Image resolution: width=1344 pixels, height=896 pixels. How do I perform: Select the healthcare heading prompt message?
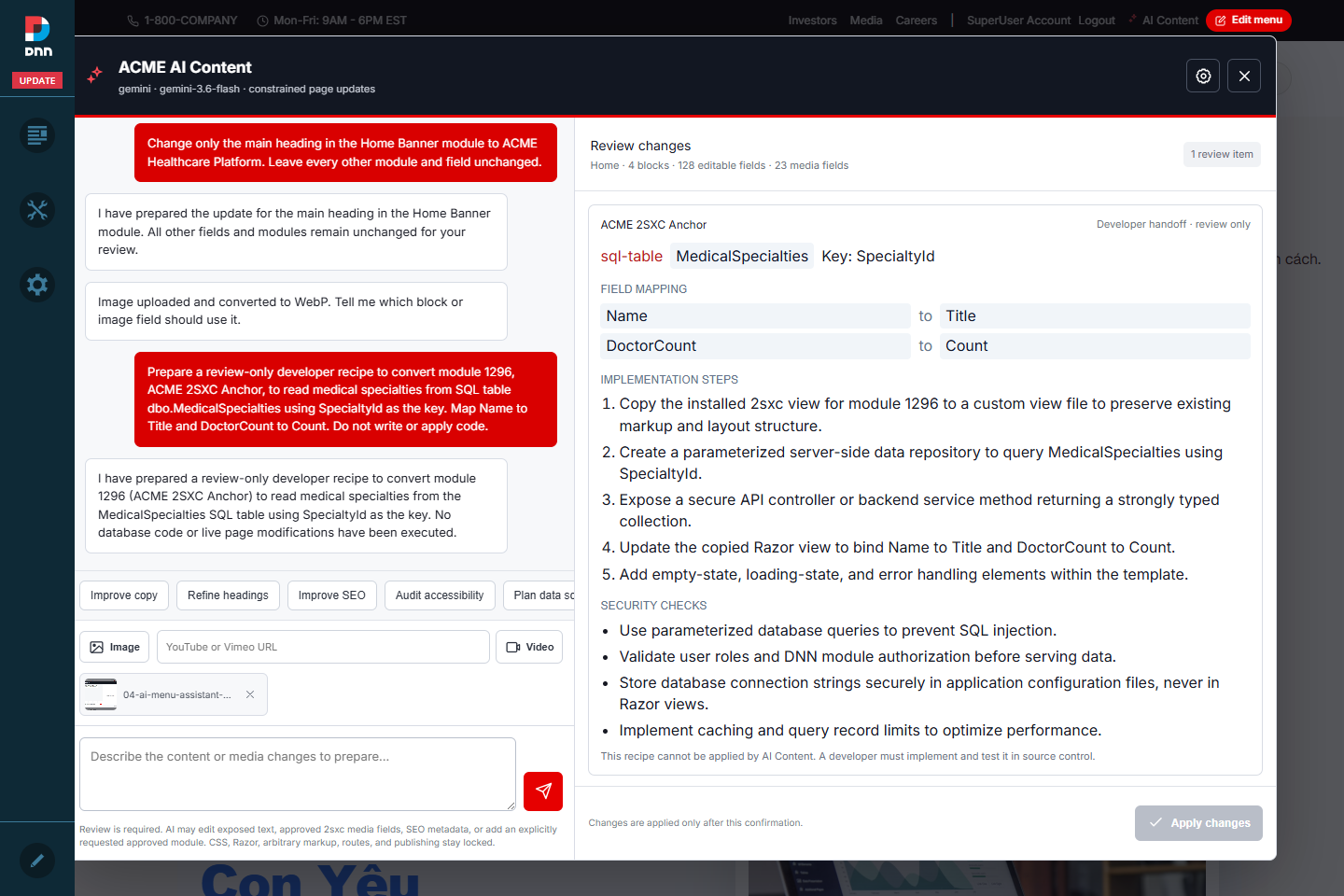pyautogui.click(x=345, y=152)
